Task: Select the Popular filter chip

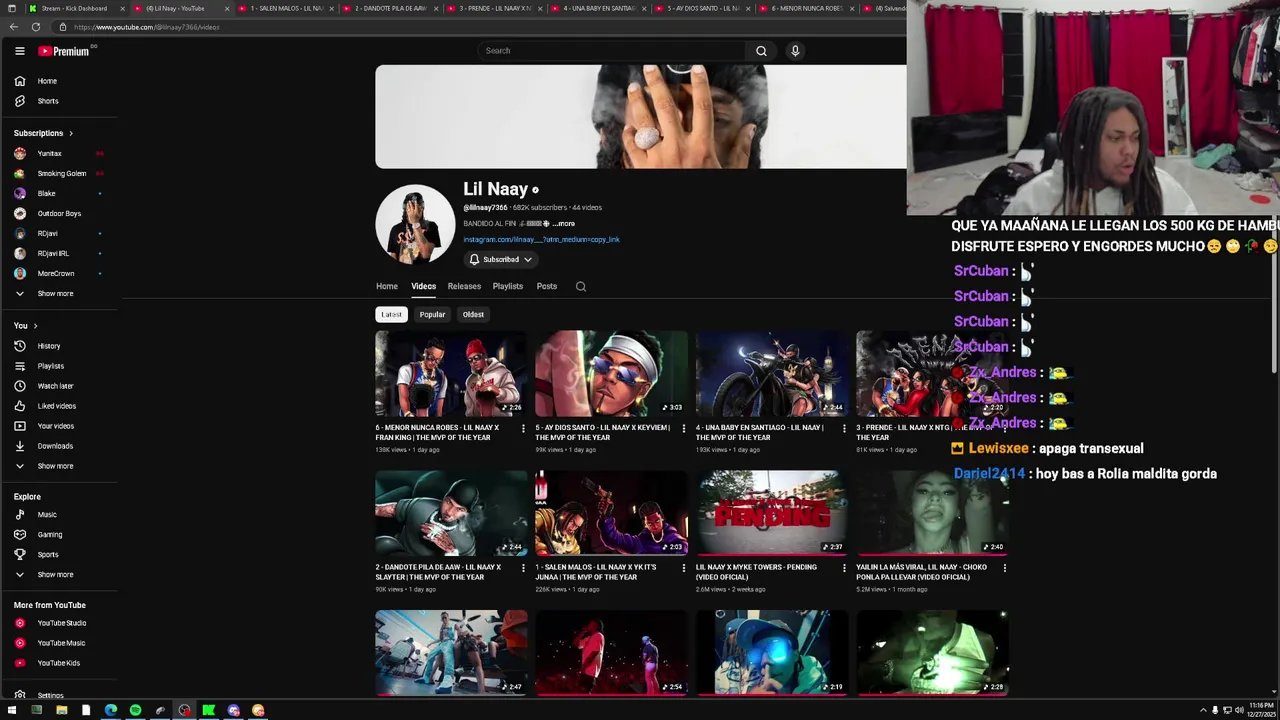Action: tap(432, 314)
